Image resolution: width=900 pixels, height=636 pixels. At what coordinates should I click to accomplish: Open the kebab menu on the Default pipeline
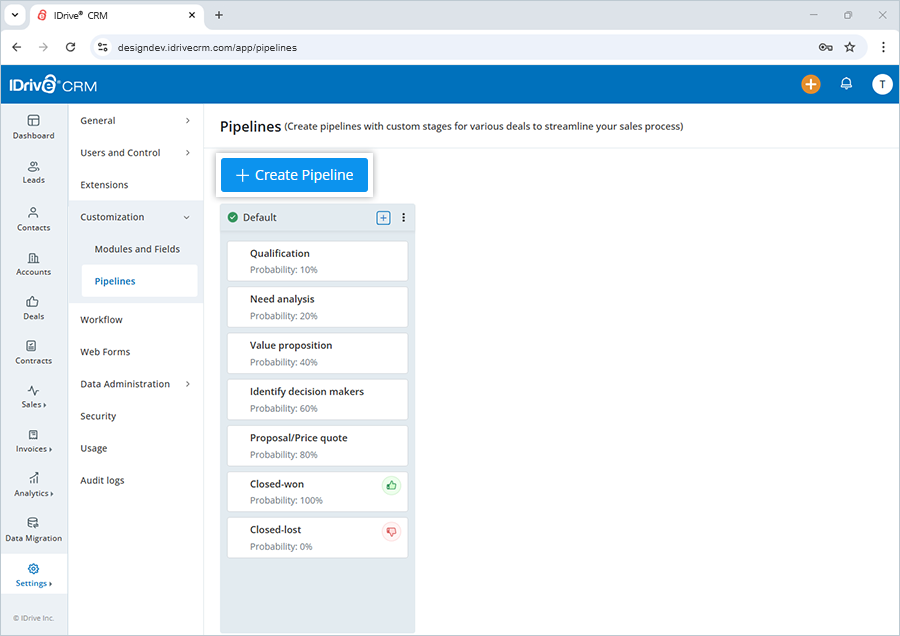[403, 217]
